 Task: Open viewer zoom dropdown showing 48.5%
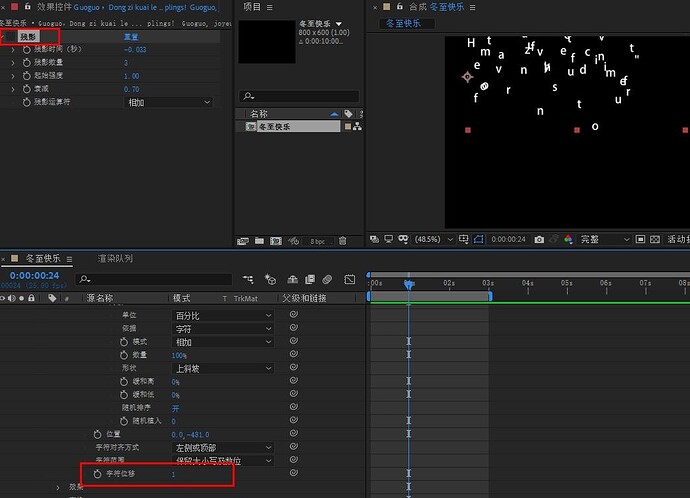pos(433,239)
